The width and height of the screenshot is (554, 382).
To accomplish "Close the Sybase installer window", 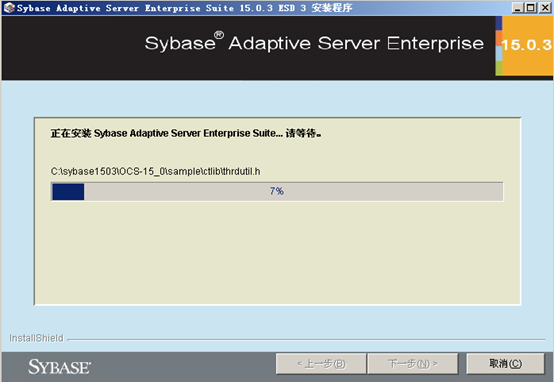I will point(545,8).
